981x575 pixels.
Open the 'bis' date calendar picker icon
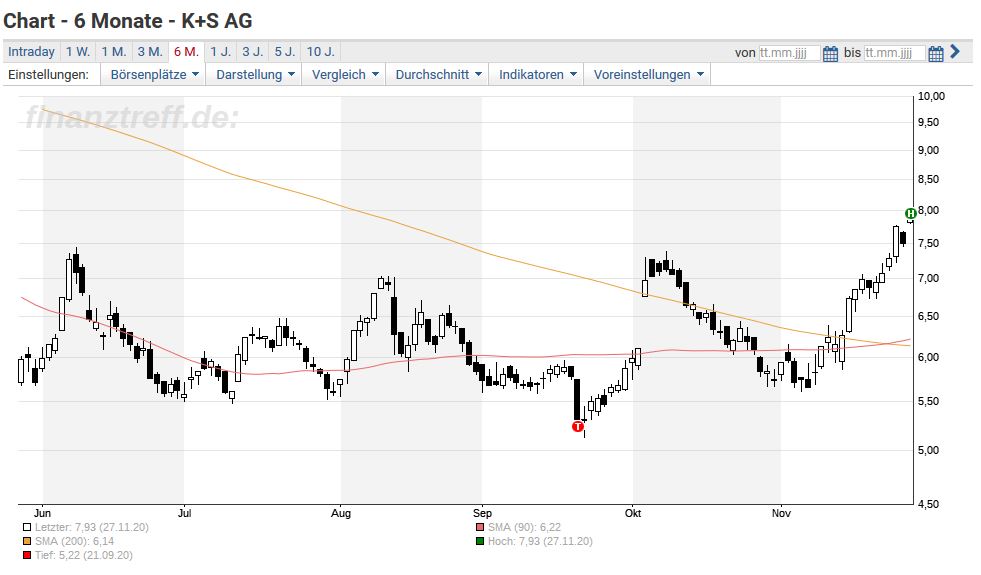935,53
